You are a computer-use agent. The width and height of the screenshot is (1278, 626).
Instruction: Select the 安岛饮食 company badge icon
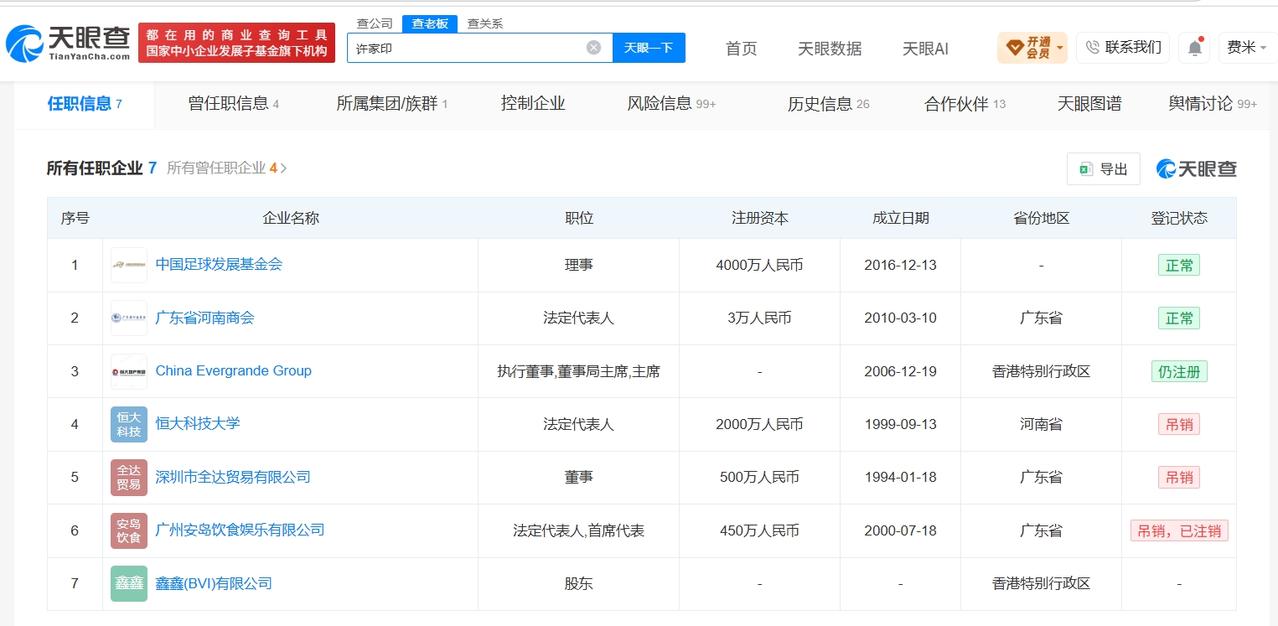(129, 530)
